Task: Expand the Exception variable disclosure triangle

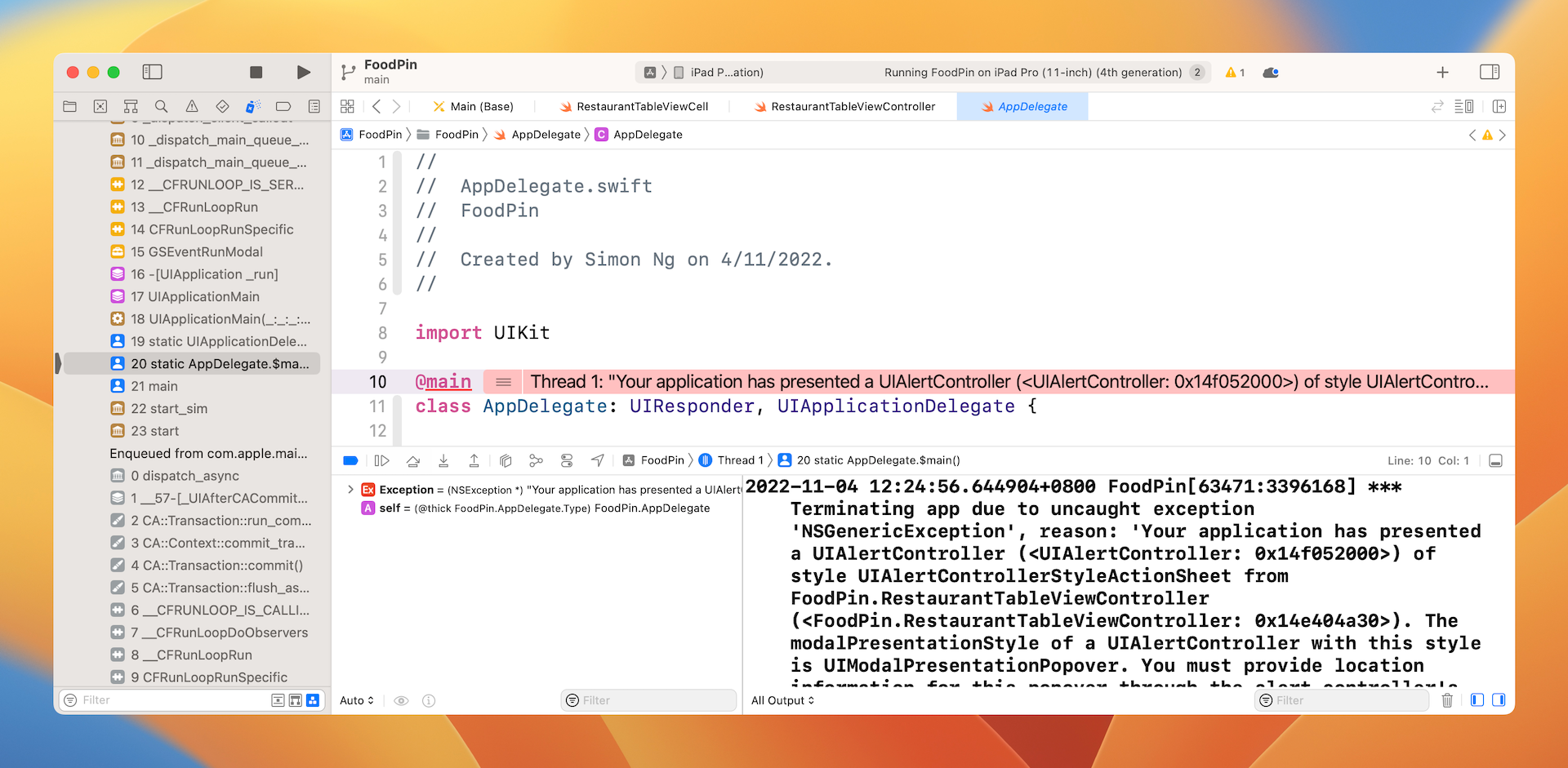Action: click(350, 490)
